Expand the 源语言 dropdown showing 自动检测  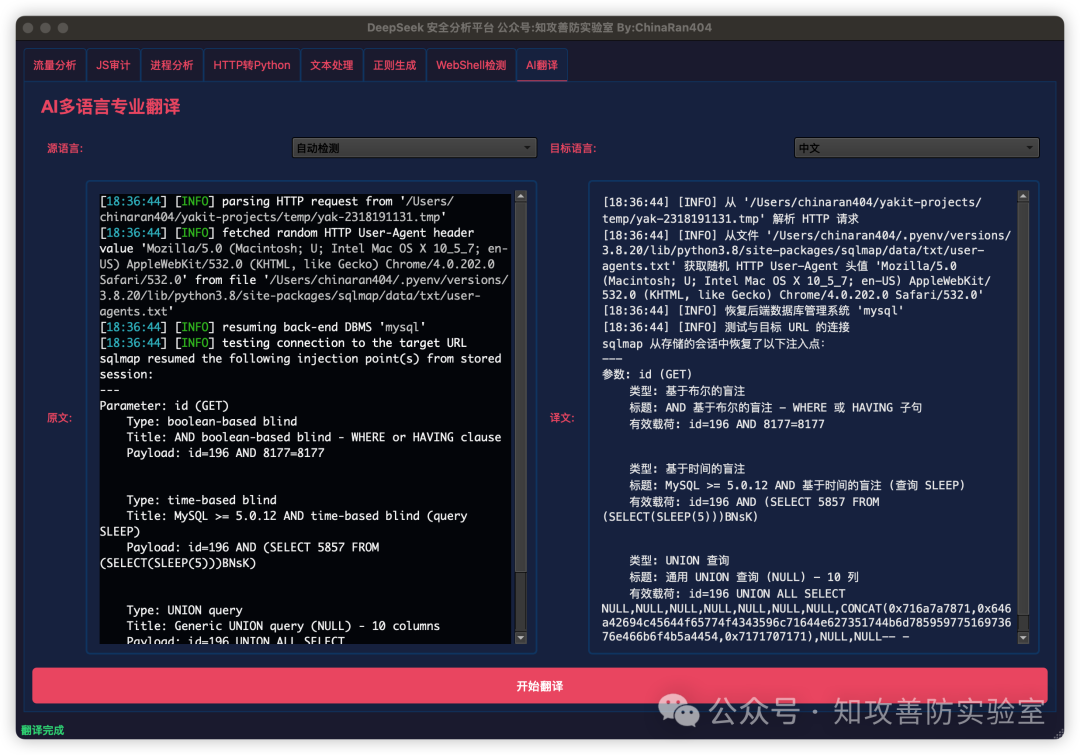click(415, 148)
